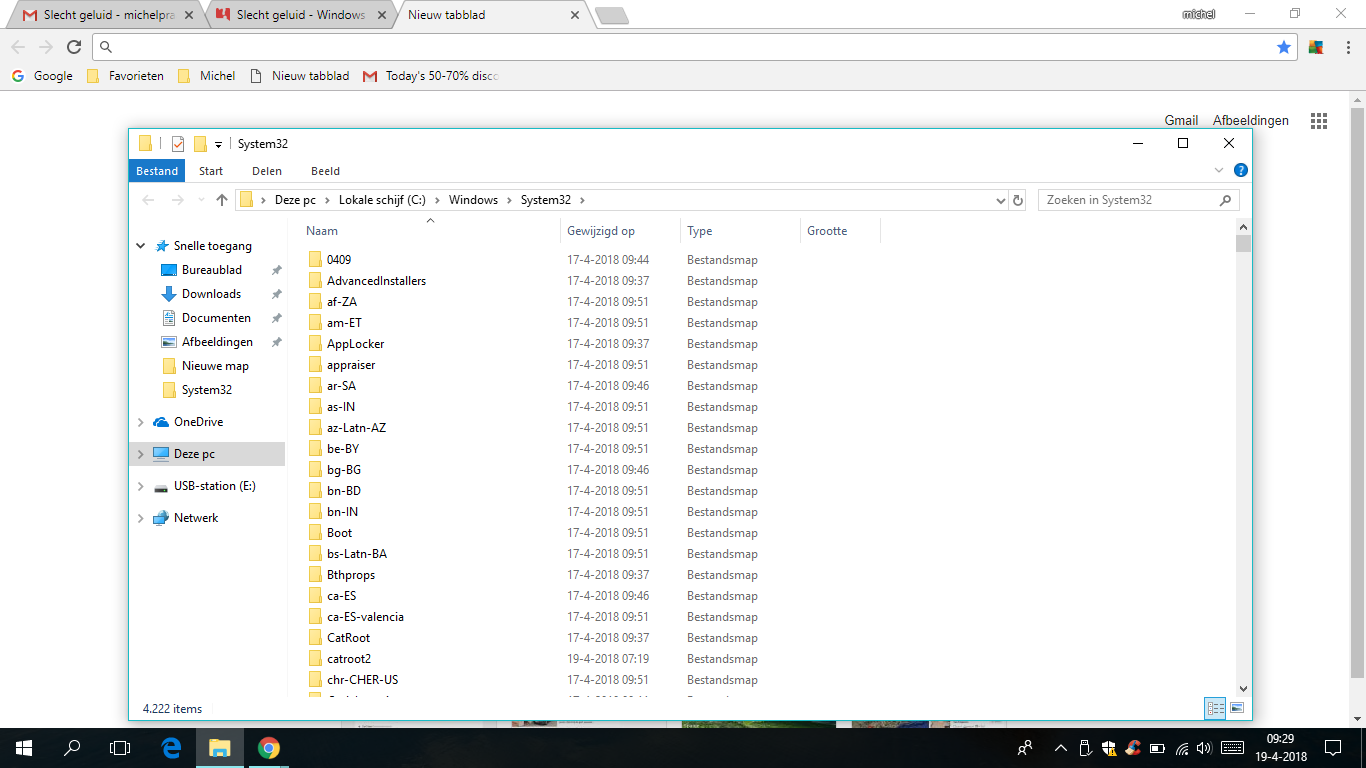
Task: Open Microsoft Edge from the taskbar
Action: pos(171,747)
